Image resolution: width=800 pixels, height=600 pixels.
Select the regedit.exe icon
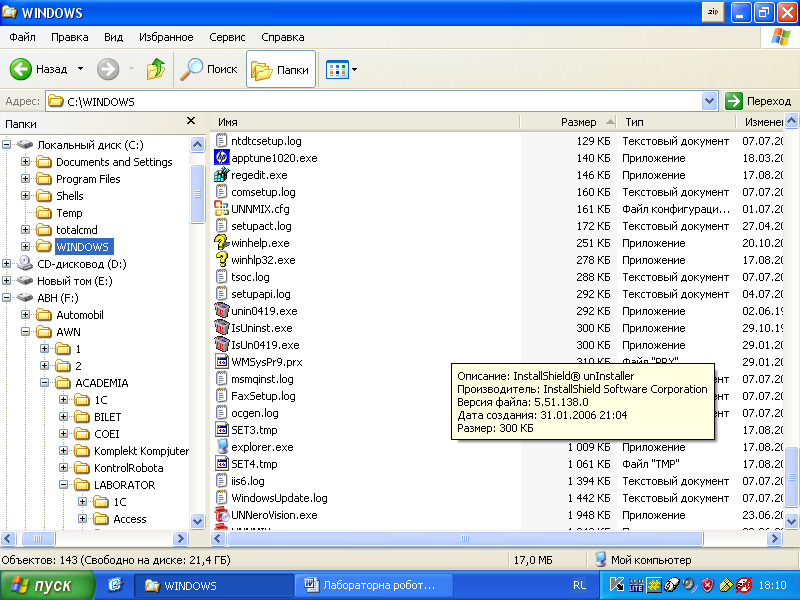[x=221, y=174]
